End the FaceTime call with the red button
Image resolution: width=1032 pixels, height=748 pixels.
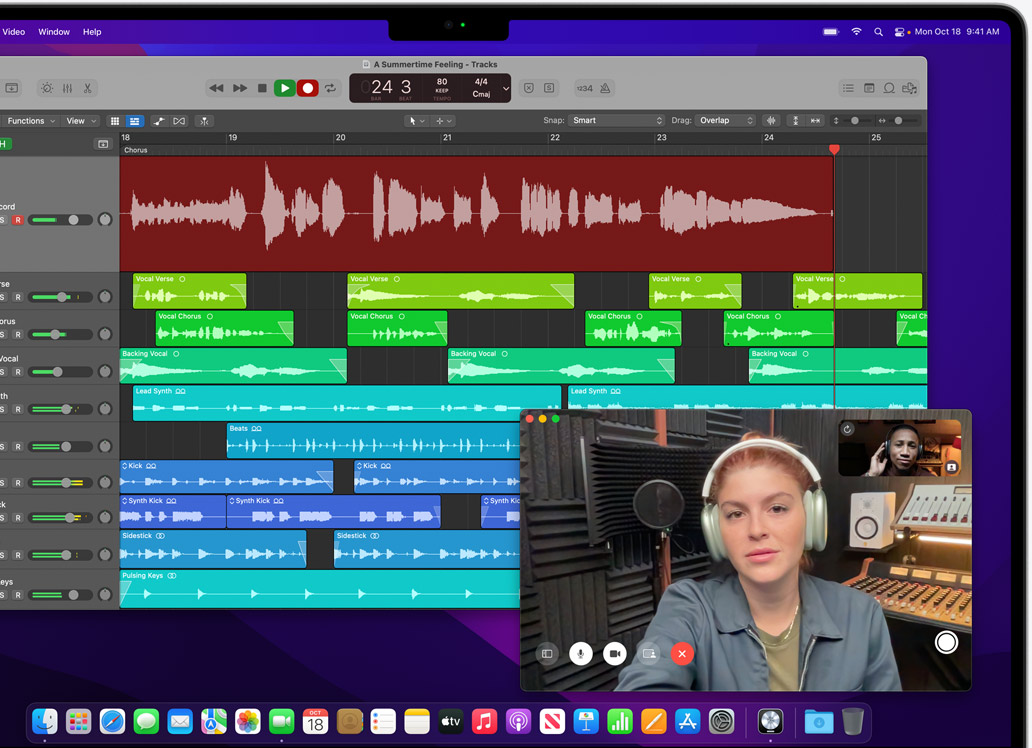click(x=682, y=653)
